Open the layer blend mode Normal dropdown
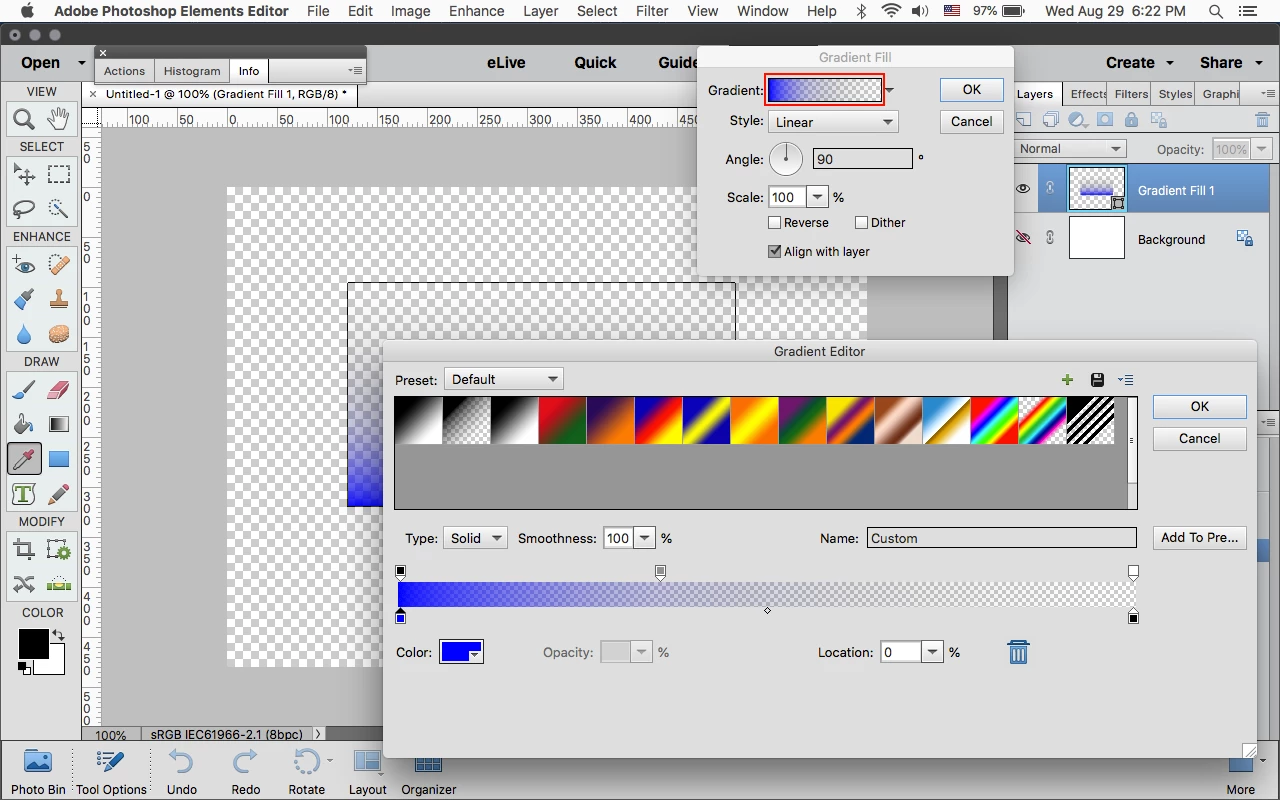The height and width of the screenshot is (800, 1280). (x=1071, y=149)
